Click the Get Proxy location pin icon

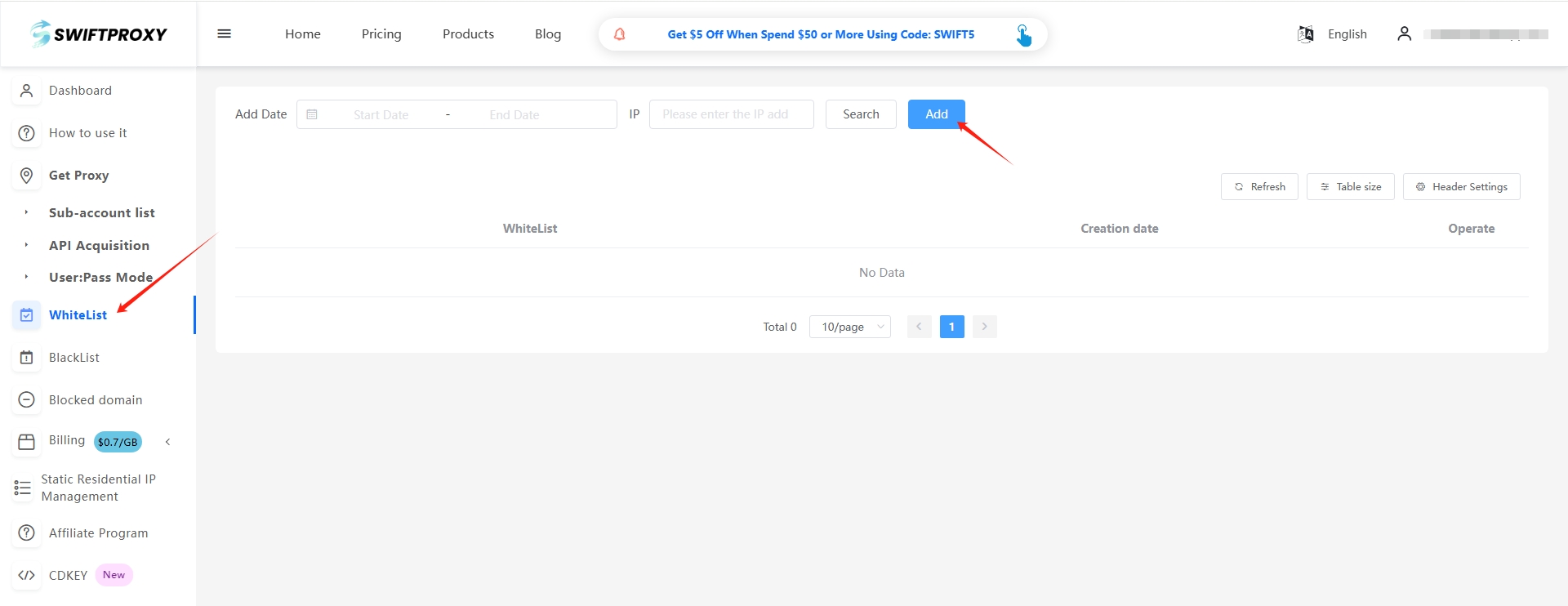click(x=27, y=176)
